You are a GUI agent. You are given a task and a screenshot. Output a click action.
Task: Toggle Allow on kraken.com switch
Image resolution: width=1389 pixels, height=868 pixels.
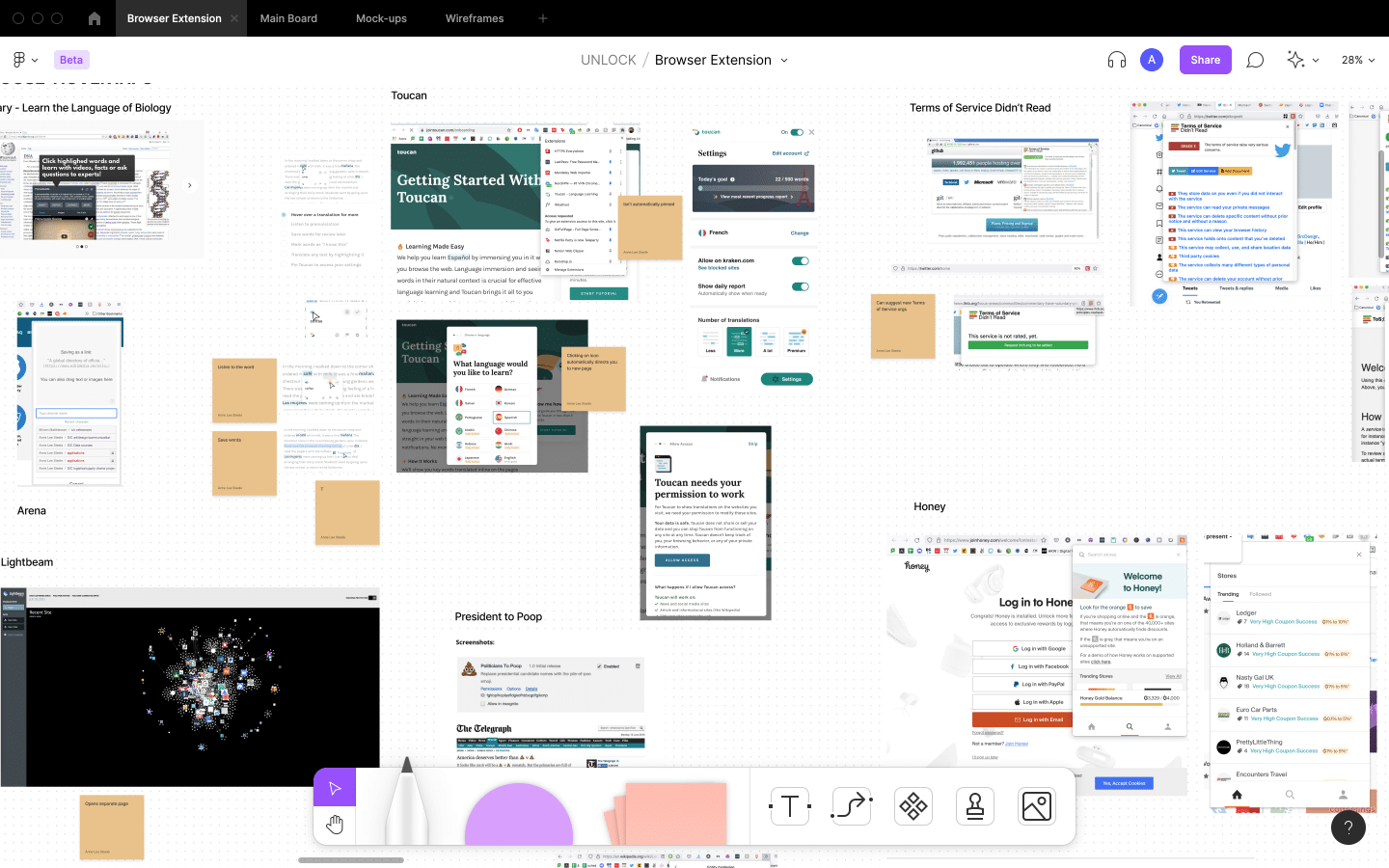pos(801,260)
